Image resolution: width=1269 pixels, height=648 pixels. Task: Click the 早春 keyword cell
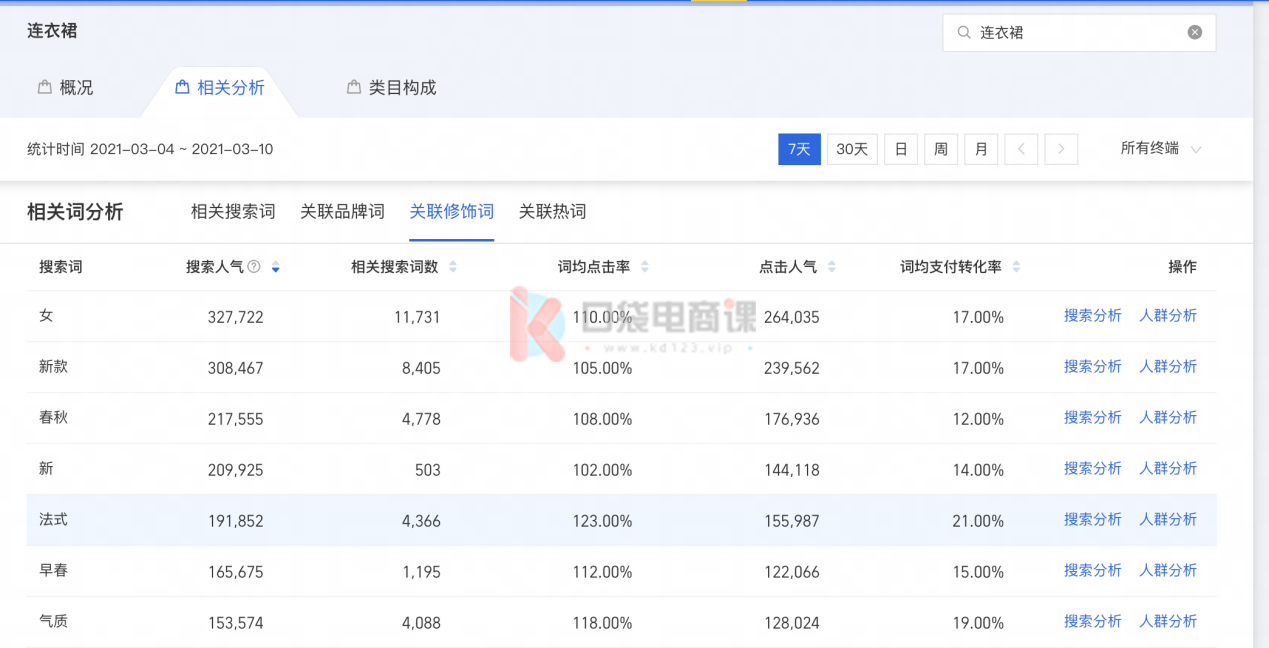point(54,571)
